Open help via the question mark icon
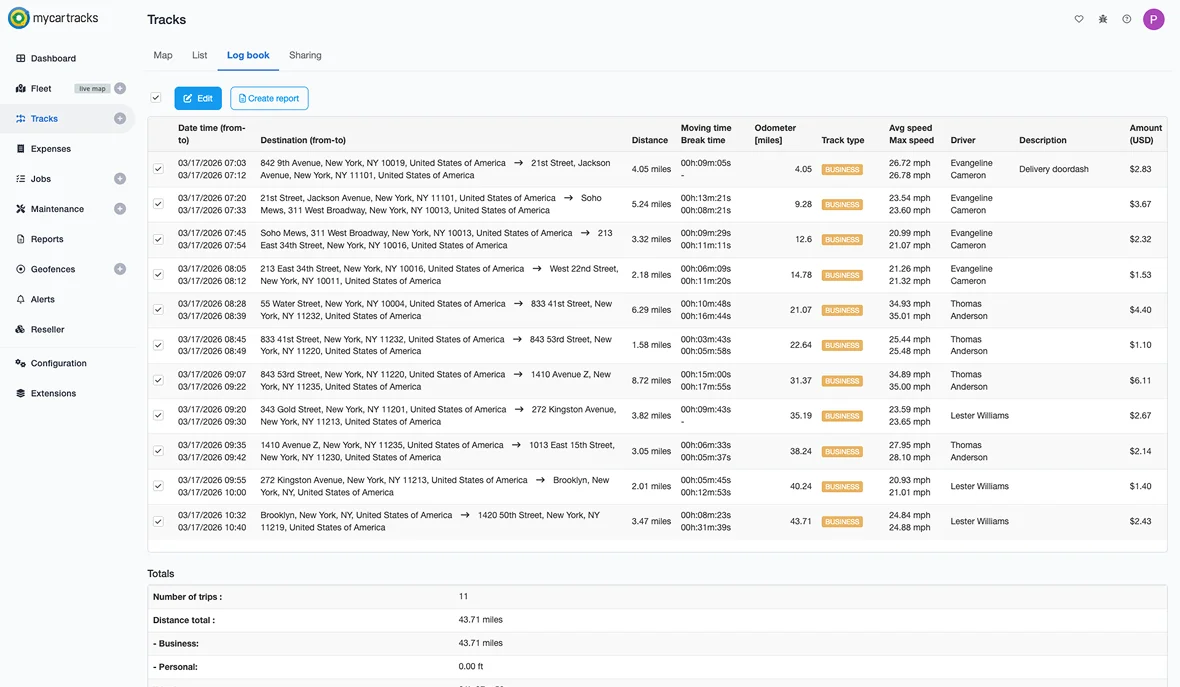Image resolution: width=1180 pixels, height=687 pixels. (x=1125, y=17)
